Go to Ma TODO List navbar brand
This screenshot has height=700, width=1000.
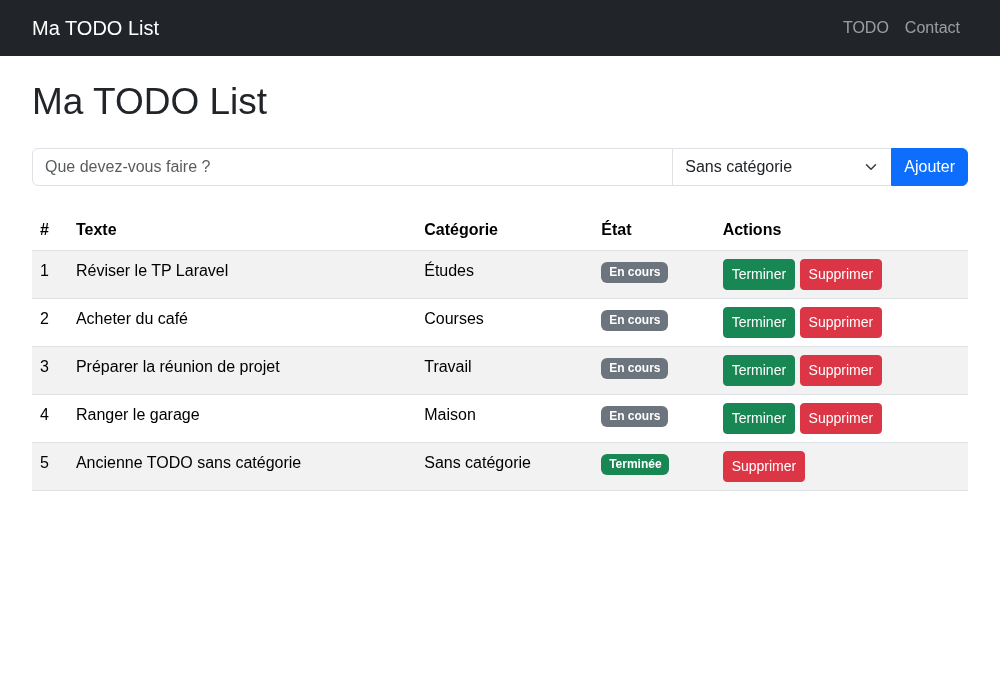pyautogui.click(x=96, y=28)
